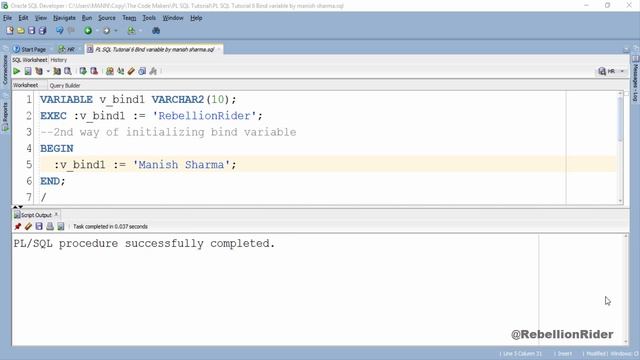This screenshot has height=360, width=640.
Task: Click the 'RebellionRider' string on line 2
Action: pos(204,116)
